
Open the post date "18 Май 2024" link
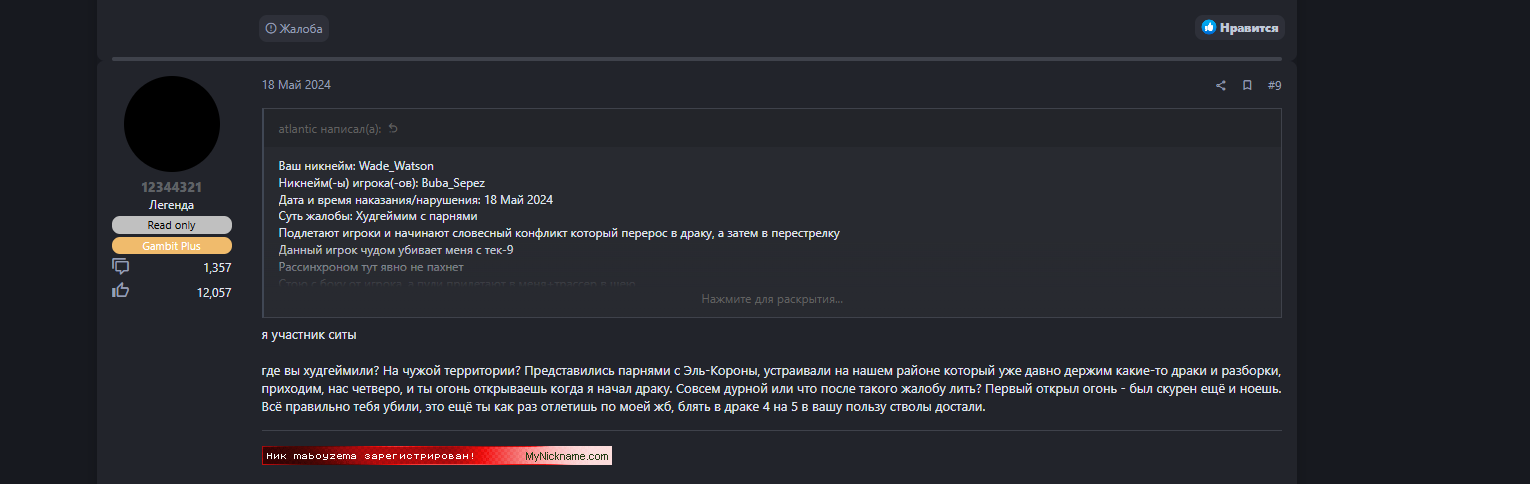[x=296, y=85]
